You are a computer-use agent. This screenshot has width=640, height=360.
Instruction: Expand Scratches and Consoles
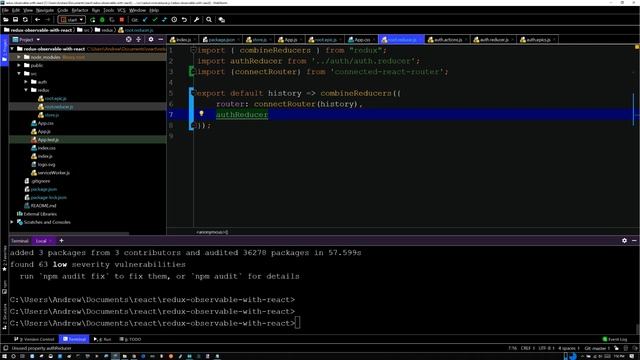pos(12,222)
